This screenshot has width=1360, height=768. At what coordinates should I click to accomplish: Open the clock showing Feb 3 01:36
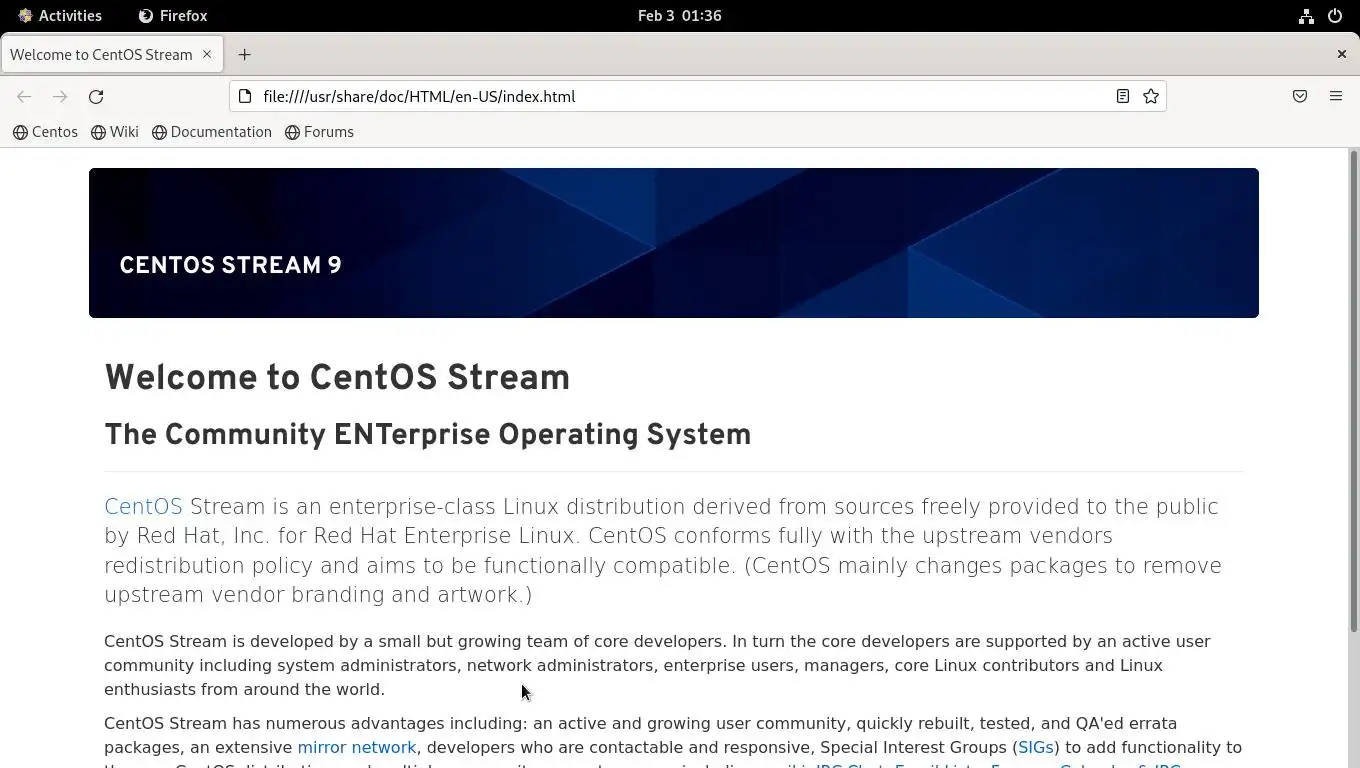680,16
